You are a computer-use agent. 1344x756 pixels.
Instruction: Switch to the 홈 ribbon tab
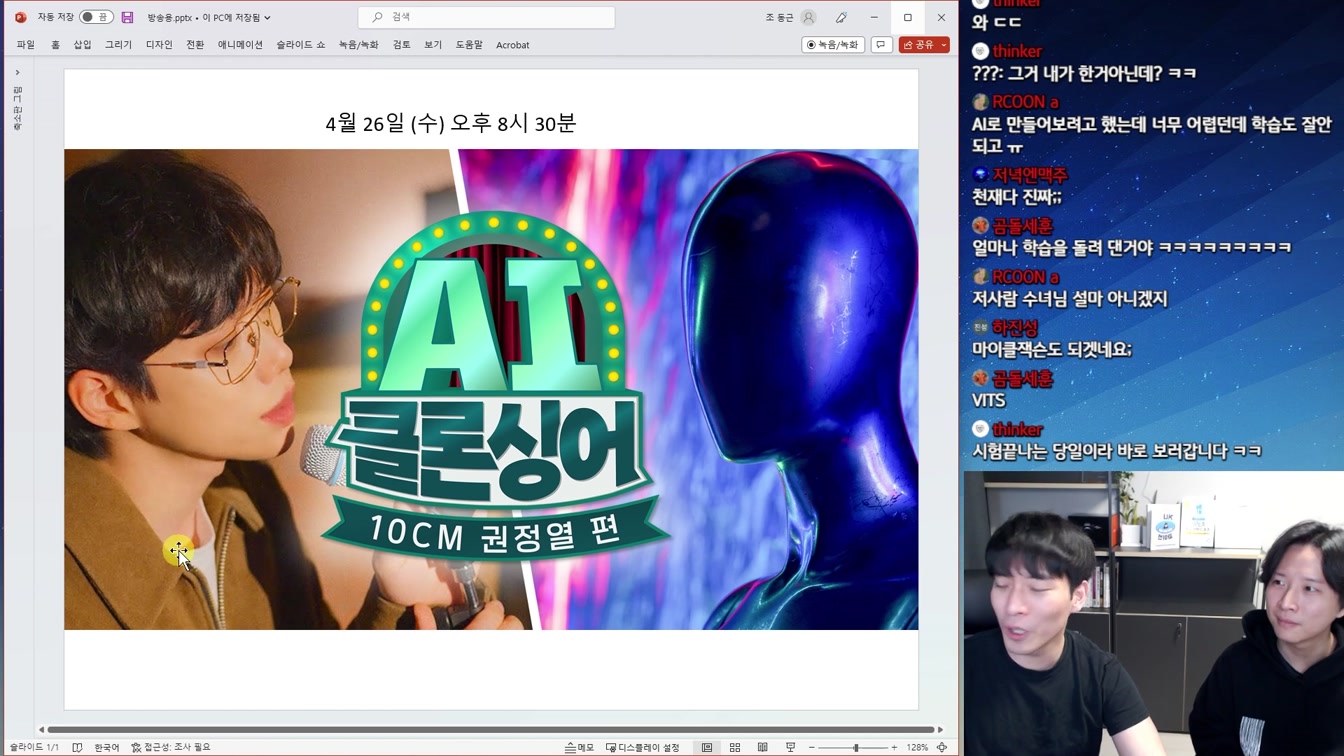click(x=55, y=45)
